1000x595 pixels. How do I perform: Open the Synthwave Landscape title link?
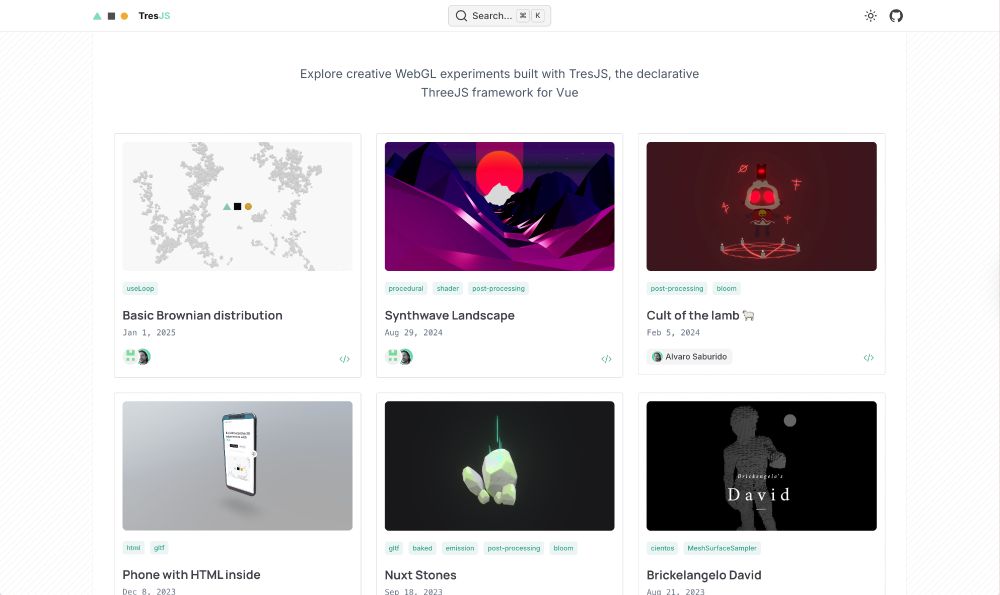click(450, 315)
